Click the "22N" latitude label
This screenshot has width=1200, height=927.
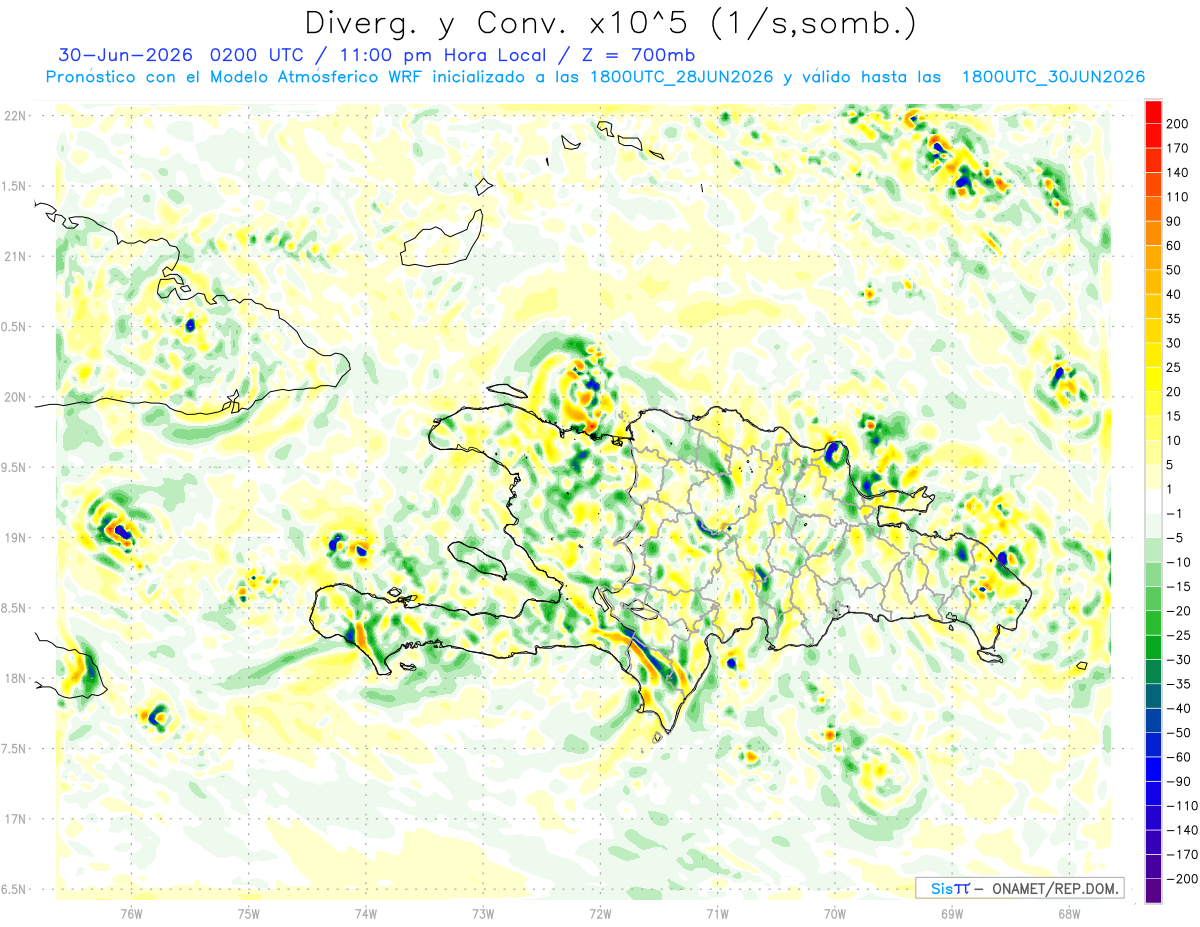pyautogui.click(x=15, y=116)
